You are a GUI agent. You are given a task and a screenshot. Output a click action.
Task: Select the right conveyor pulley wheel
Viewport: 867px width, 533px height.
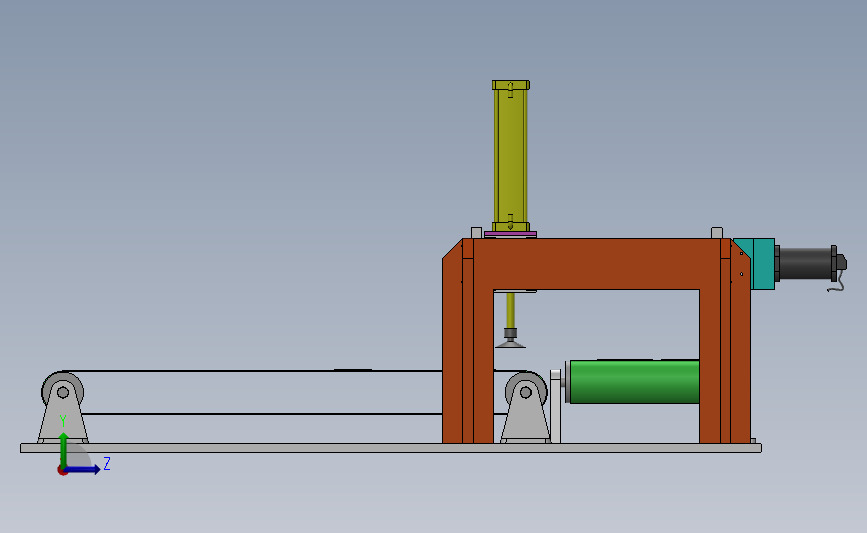pos(526,391)
